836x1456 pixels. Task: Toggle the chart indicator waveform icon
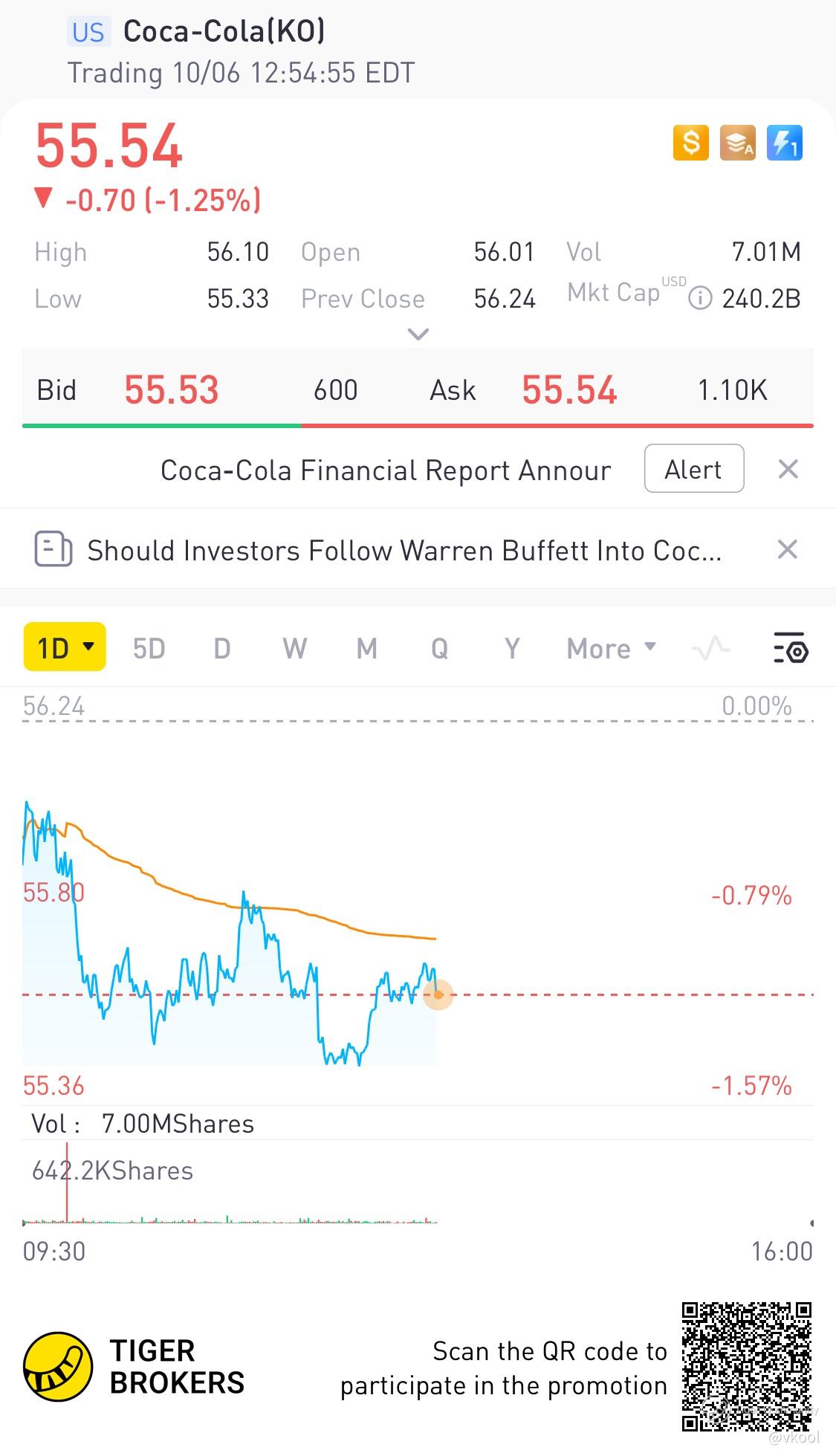pos(710,648)
